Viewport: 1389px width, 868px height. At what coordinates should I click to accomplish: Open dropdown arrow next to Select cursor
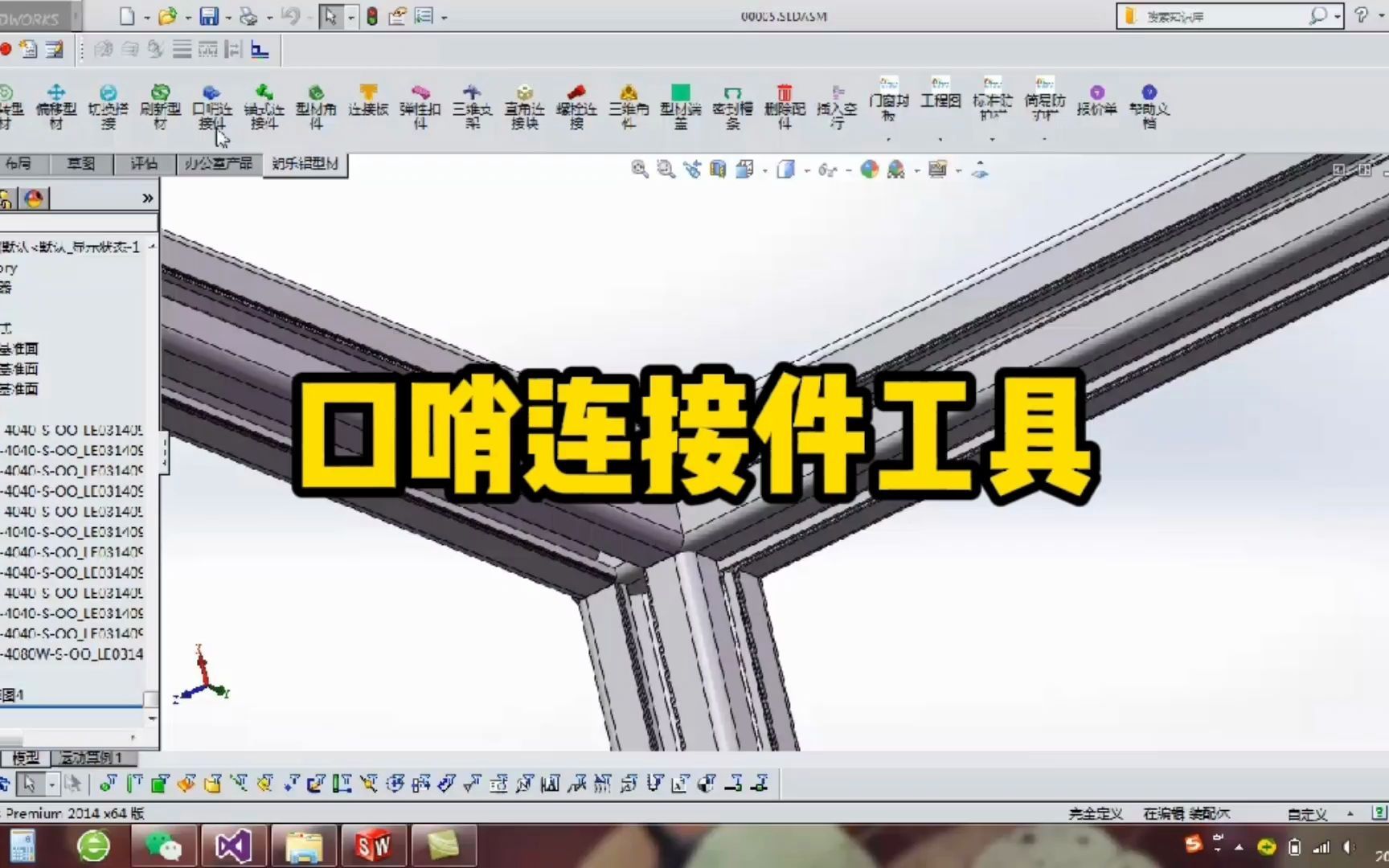pos(350,17)
